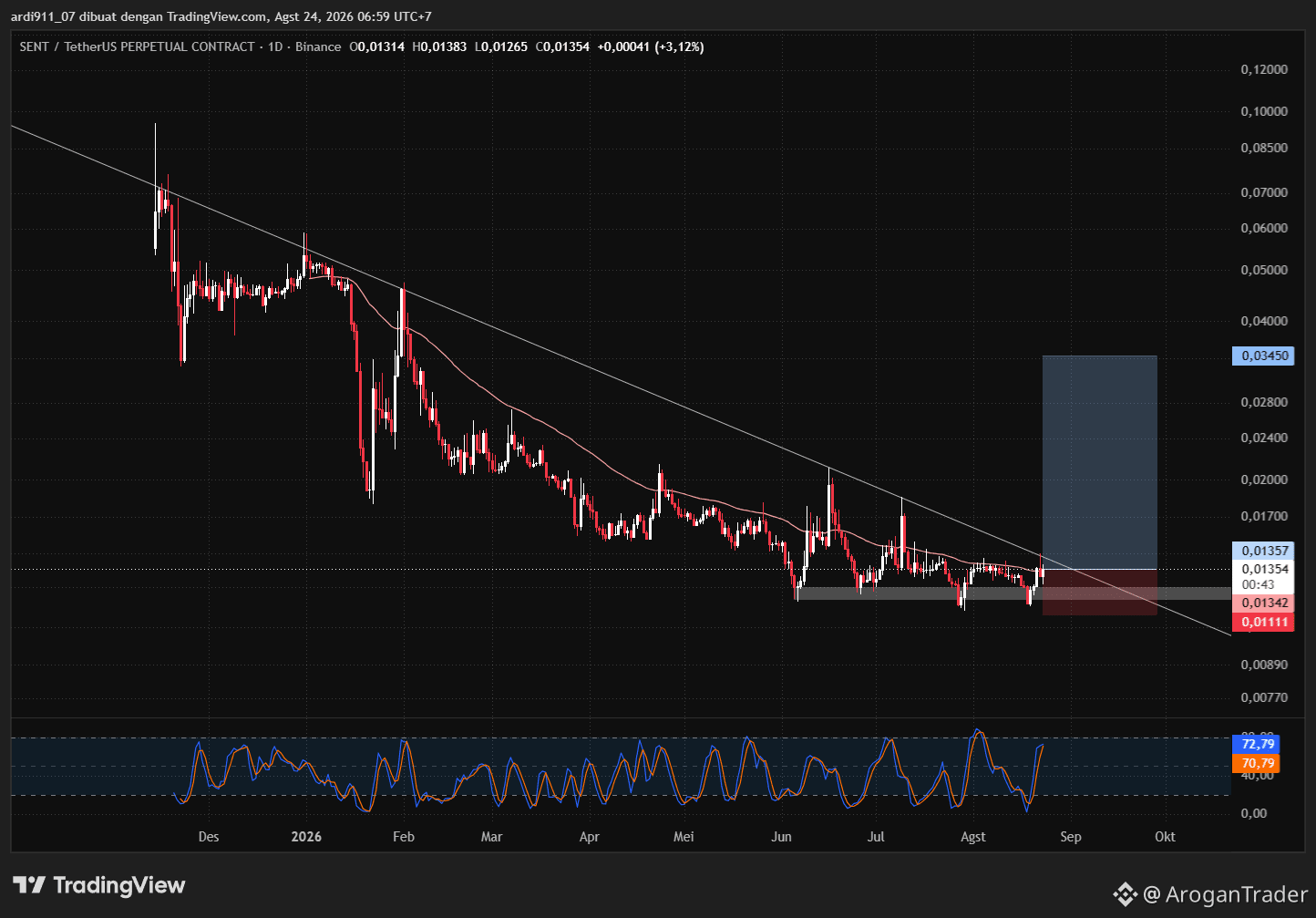1316x918 pixels.
Task: Click the Apr month label on time axis
Action: pos(590,837)
